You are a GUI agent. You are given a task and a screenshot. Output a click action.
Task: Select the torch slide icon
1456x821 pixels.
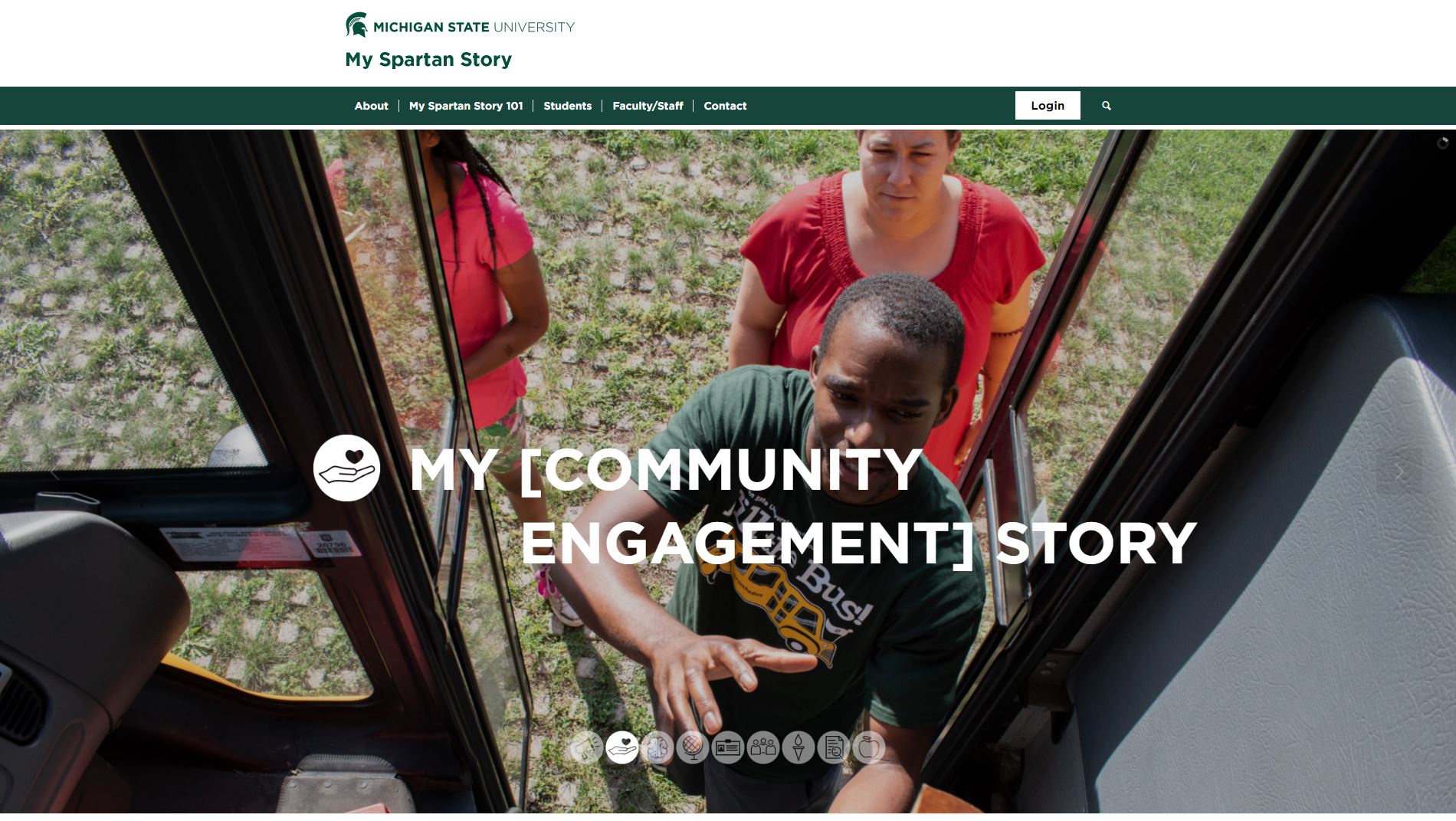click(798, 747)
